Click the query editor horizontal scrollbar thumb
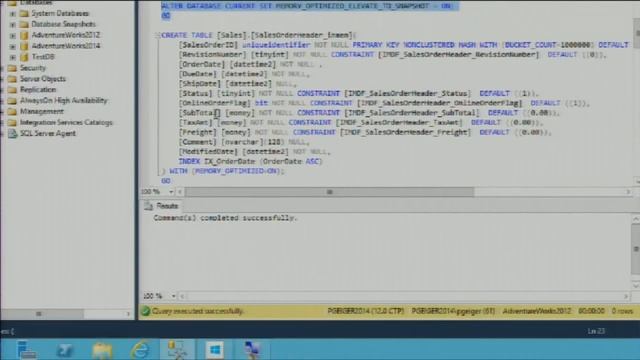 329,191
